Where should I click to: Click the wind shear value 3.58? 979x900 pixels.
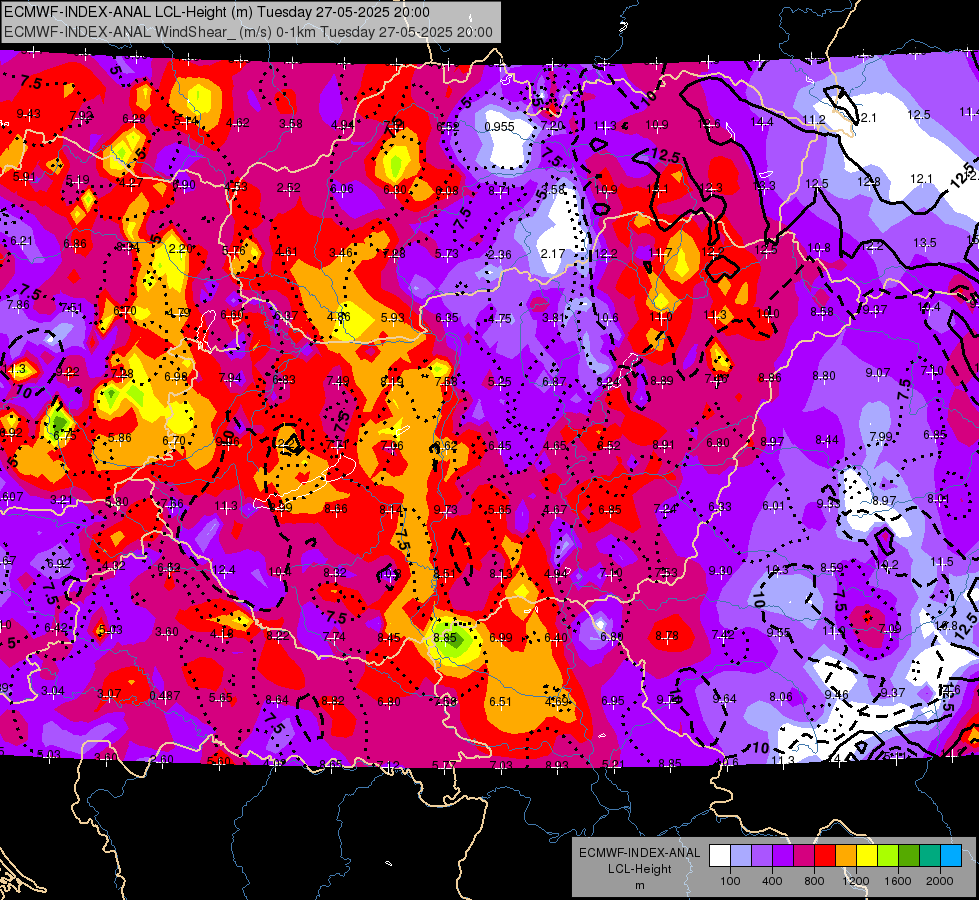(x=291, y=124)
